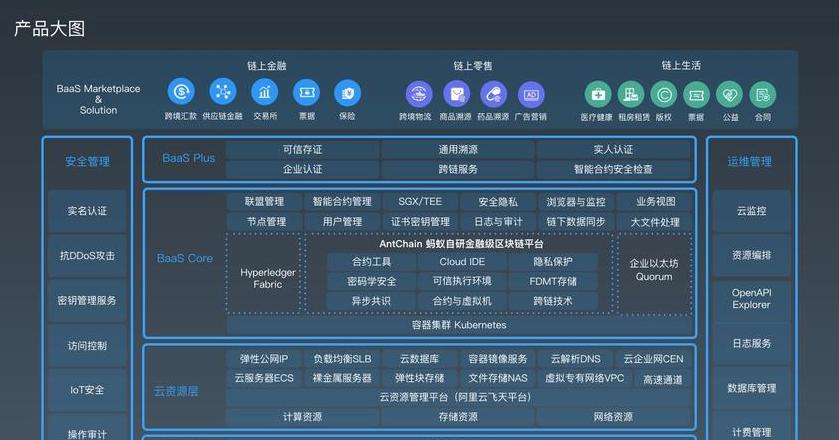The image size is (839, 440).
Task: Select the 供应链金融 network icon
Action: click(x=223, y=92)
